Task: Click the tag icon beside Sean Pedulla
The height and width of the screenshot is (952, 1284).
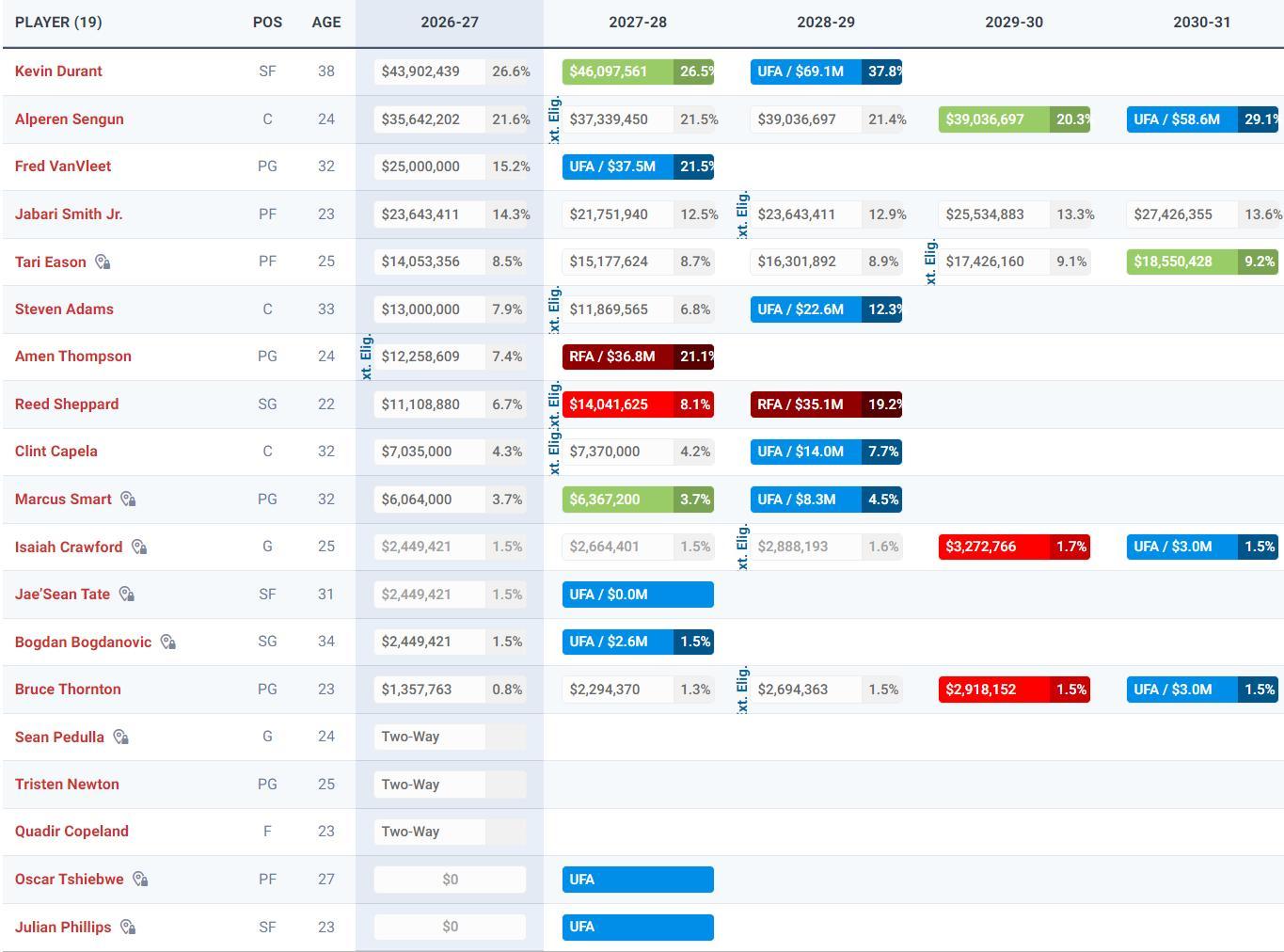Action: coord(121,738)
